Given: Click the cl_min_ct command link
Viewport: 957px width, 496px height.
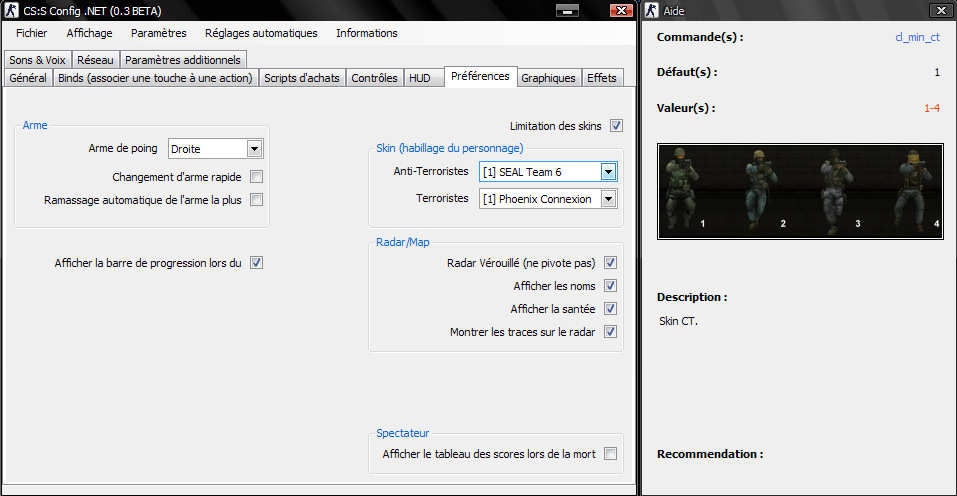Looking at the screenshot, I should 917,37.
